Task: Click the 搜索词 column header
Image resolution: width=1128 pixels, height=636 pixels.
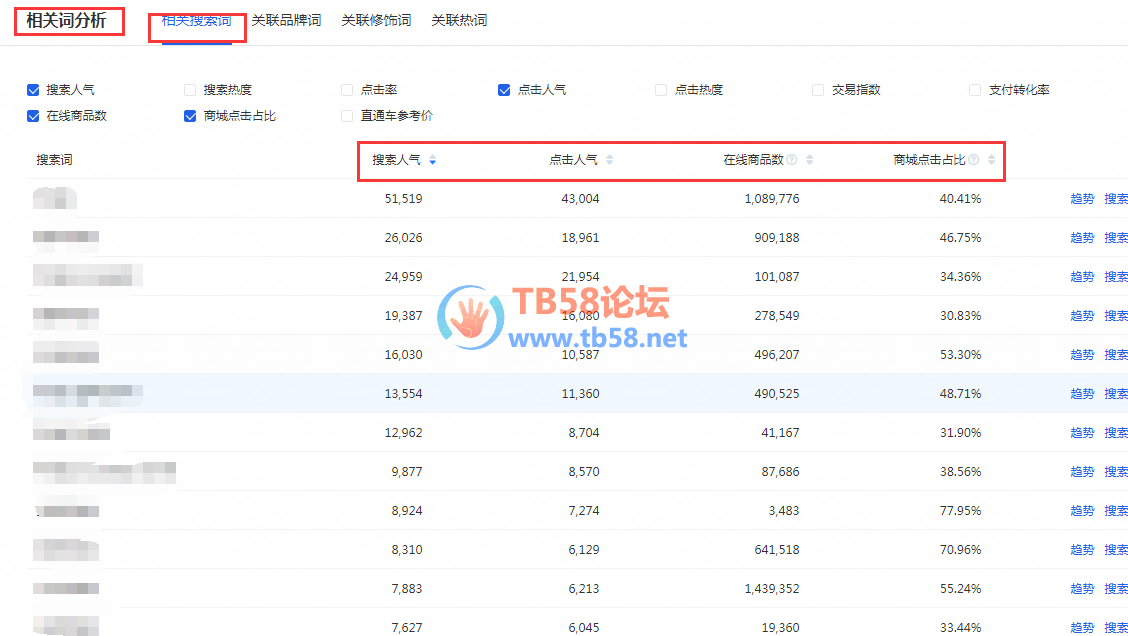Action: tap(55, 160)
